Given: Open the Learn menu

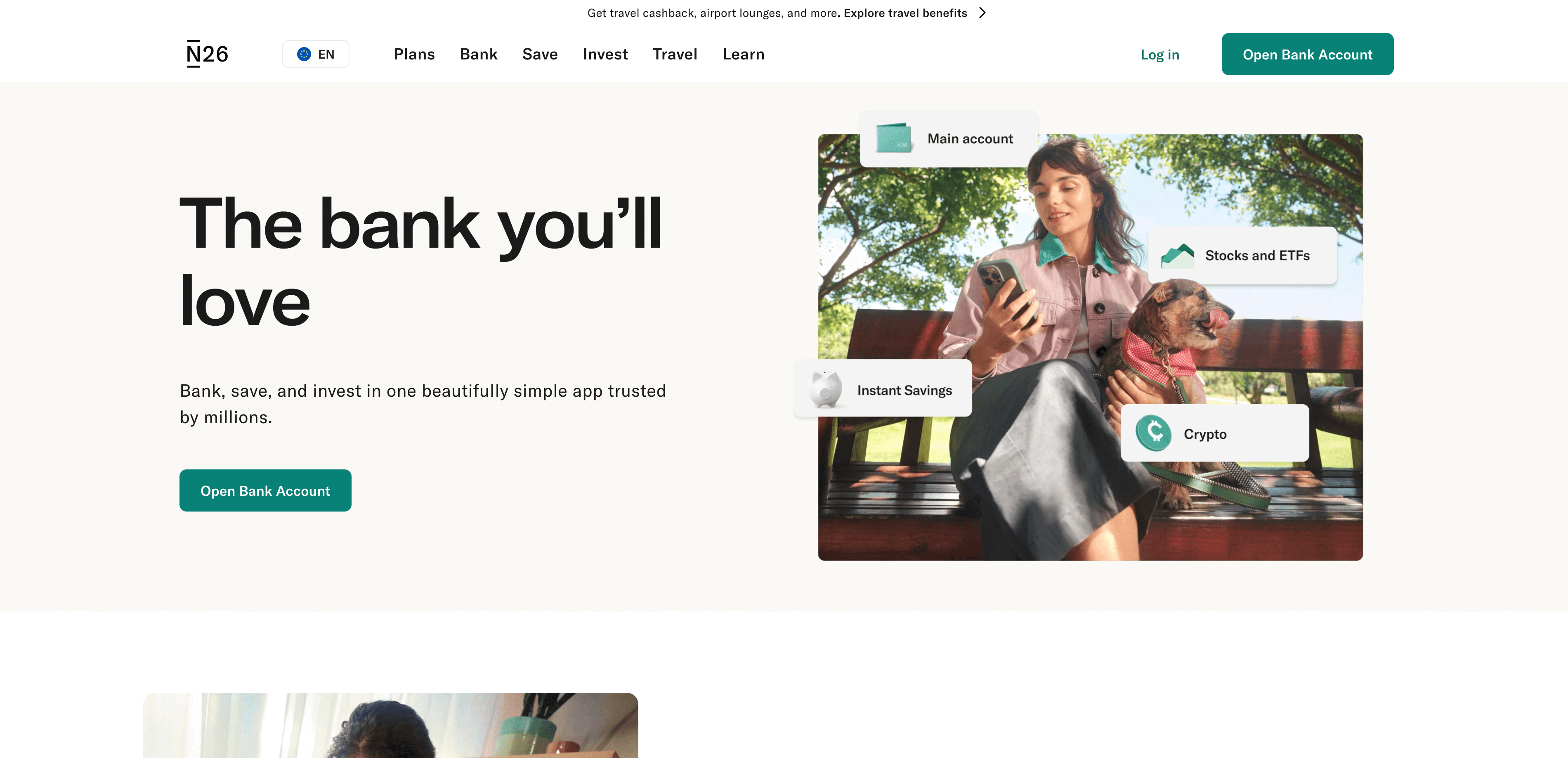Looking at the screenshot, I should tap(743, 54).
